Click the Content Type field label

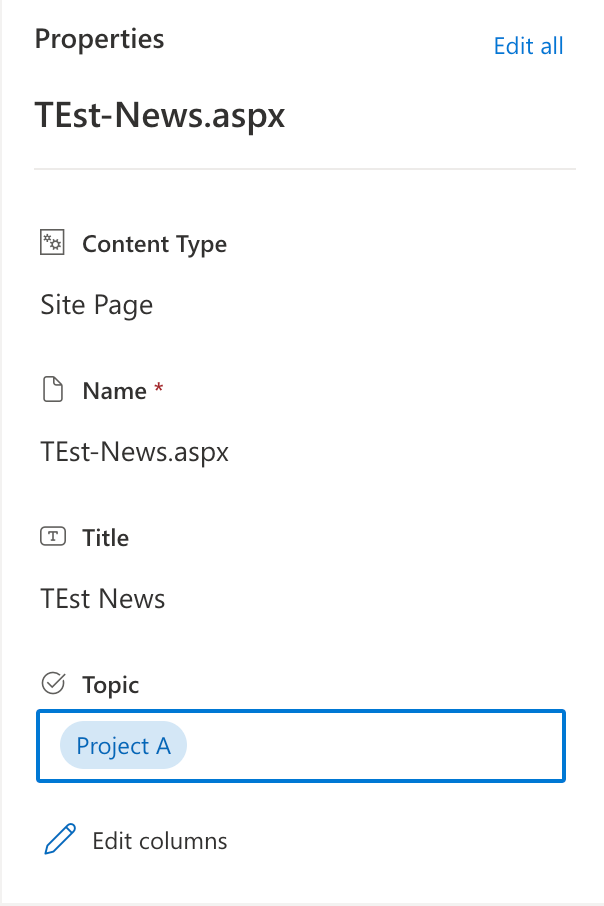154,244
